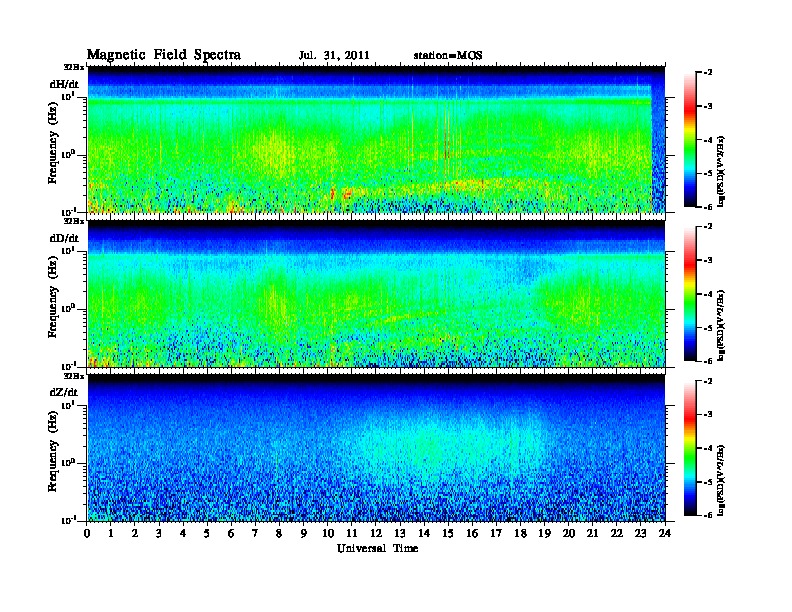792x612 pixels.
Task: Click the hour 20 tick label
Action: (569, 533)
